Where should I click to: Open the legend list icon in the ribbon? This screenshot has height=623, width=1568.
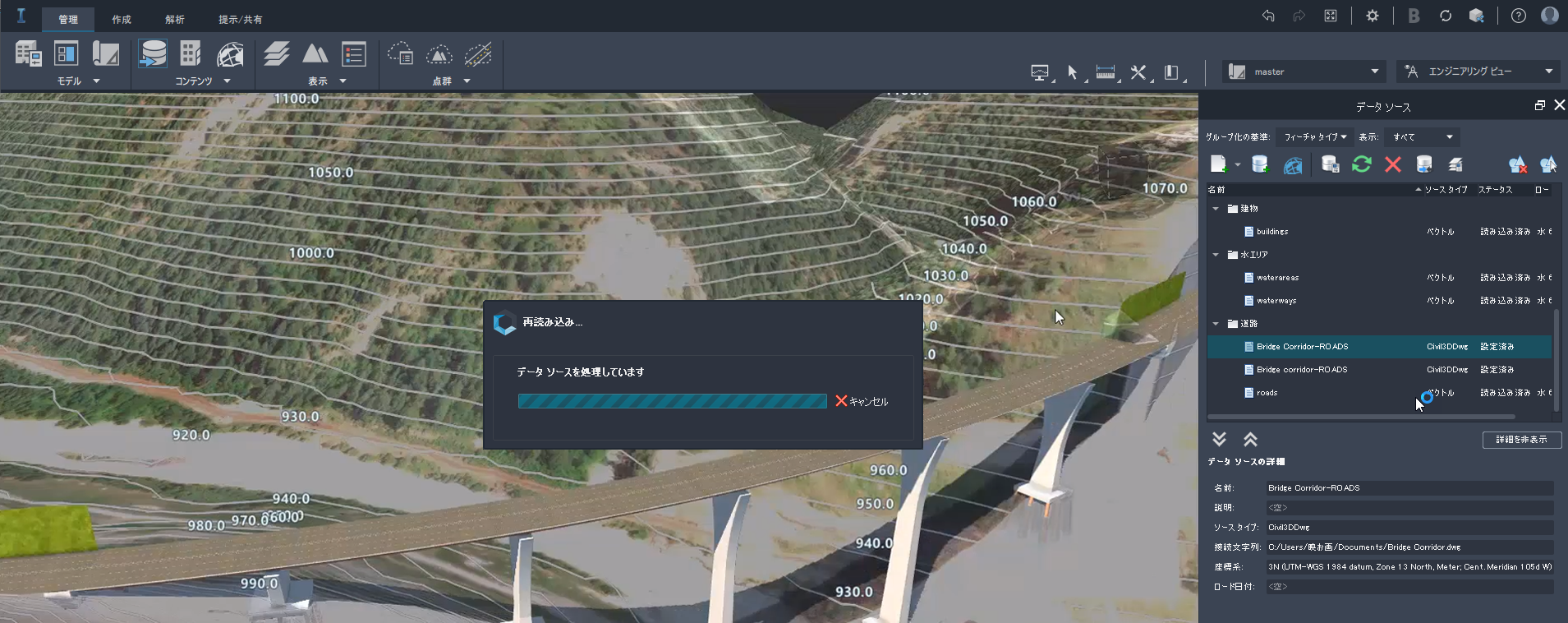click(x=354, y=54)
